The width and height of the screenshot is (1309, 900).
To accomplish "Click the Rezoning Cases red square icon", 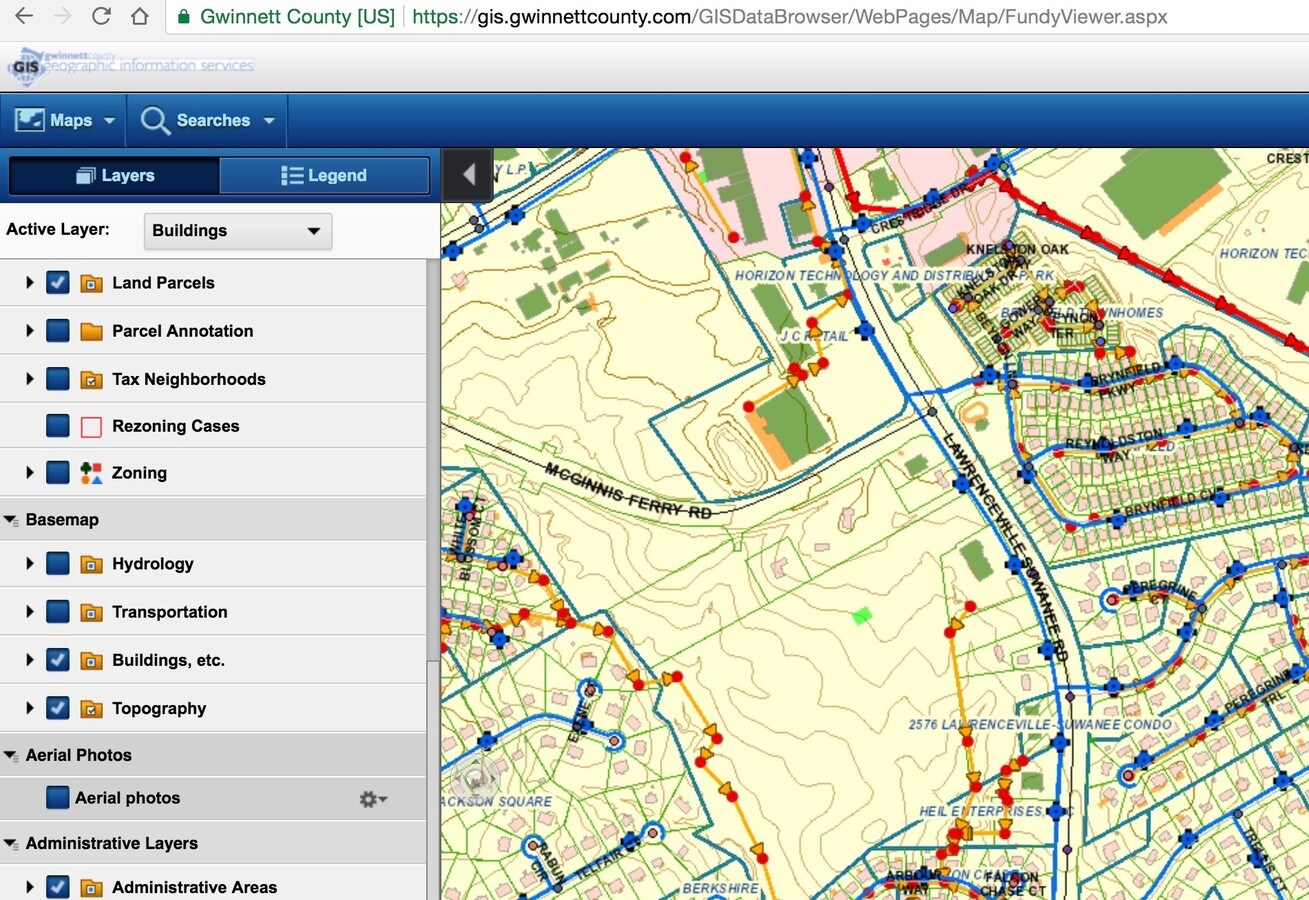I will [x=91, y=427].
